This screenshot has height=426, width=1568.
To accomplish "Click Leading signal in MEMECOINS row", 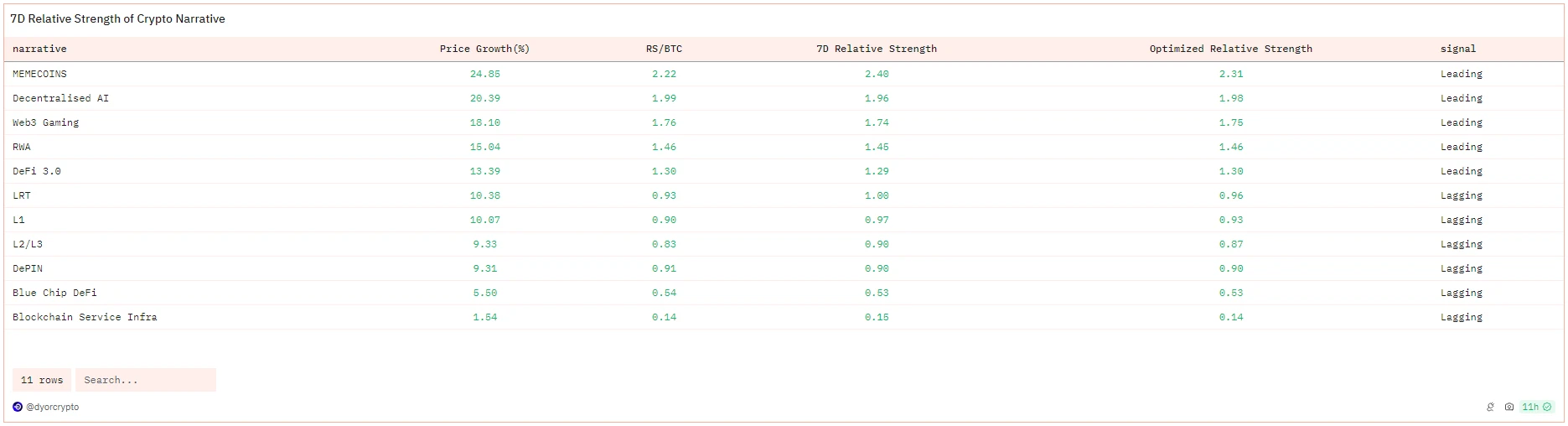I will (1462, 74).
